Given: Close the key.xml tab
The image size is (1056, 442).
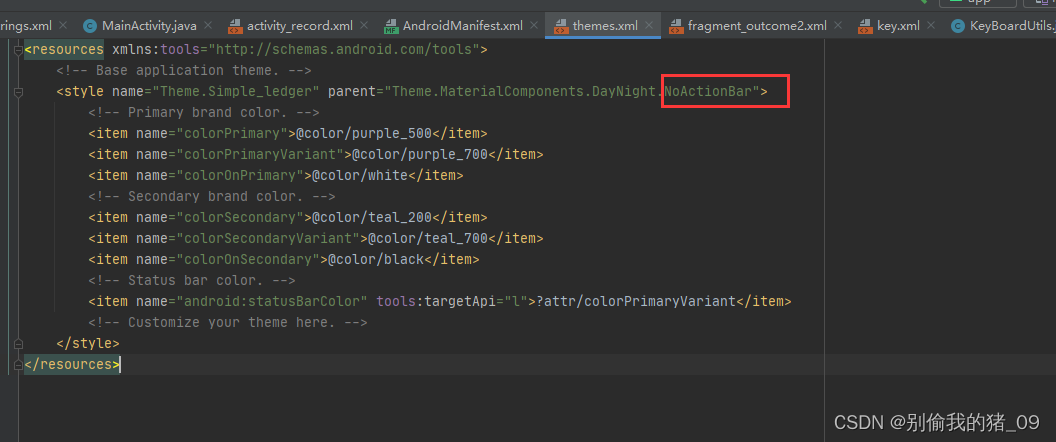Looking at the screenshot, I should click(x=931, y=26).
